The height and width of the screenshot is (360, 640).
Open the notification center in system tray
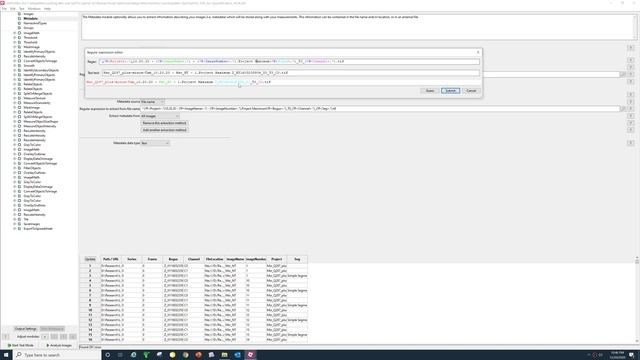[632, 355]
